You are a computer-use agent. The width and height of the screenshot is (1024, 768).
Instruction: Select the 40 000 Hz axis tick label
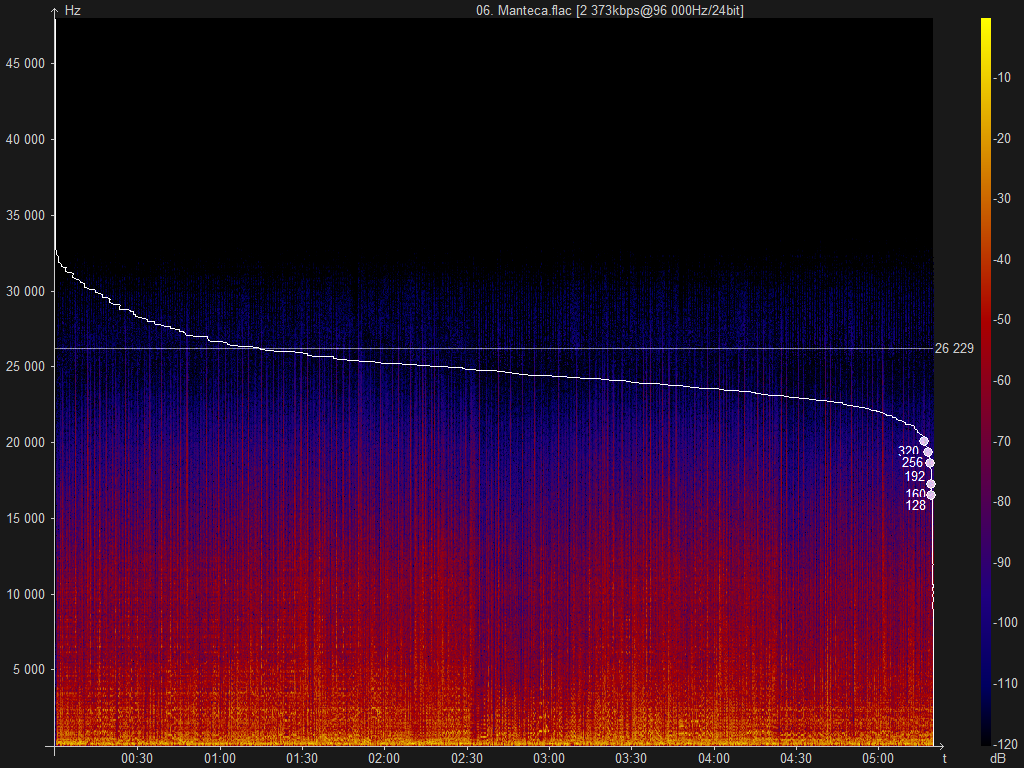tap(25, 139)
